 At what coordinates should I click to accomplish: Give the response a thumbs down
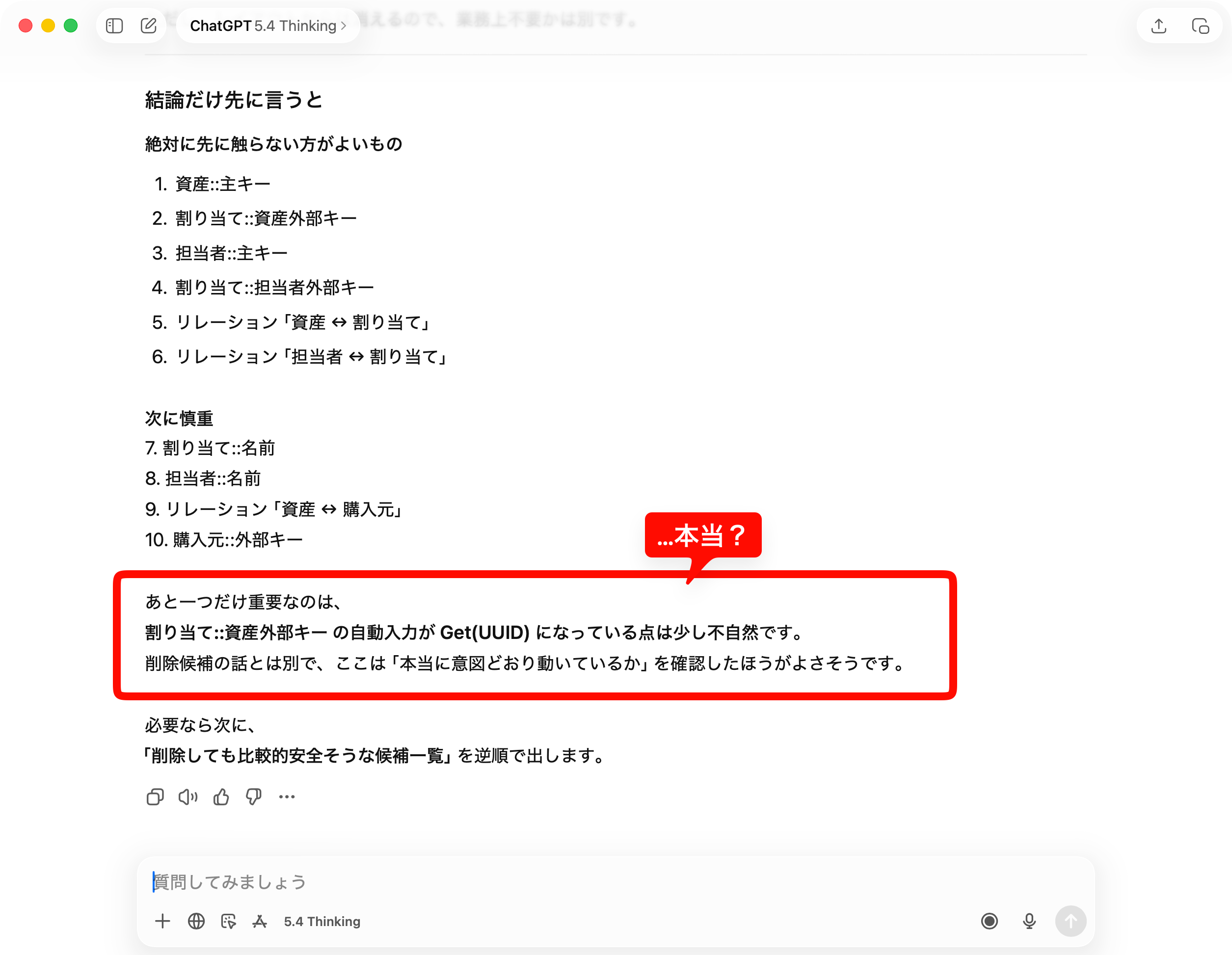(x=254, y=796)
